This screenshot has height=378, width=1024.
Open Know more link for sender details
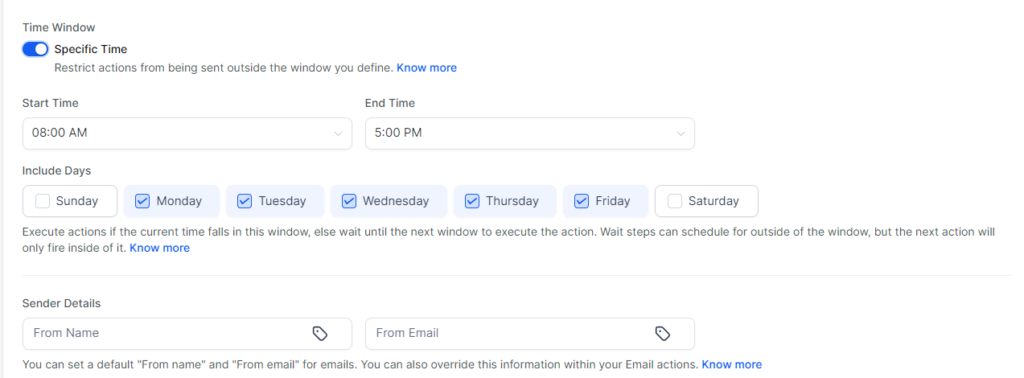[x=731, y=364]
